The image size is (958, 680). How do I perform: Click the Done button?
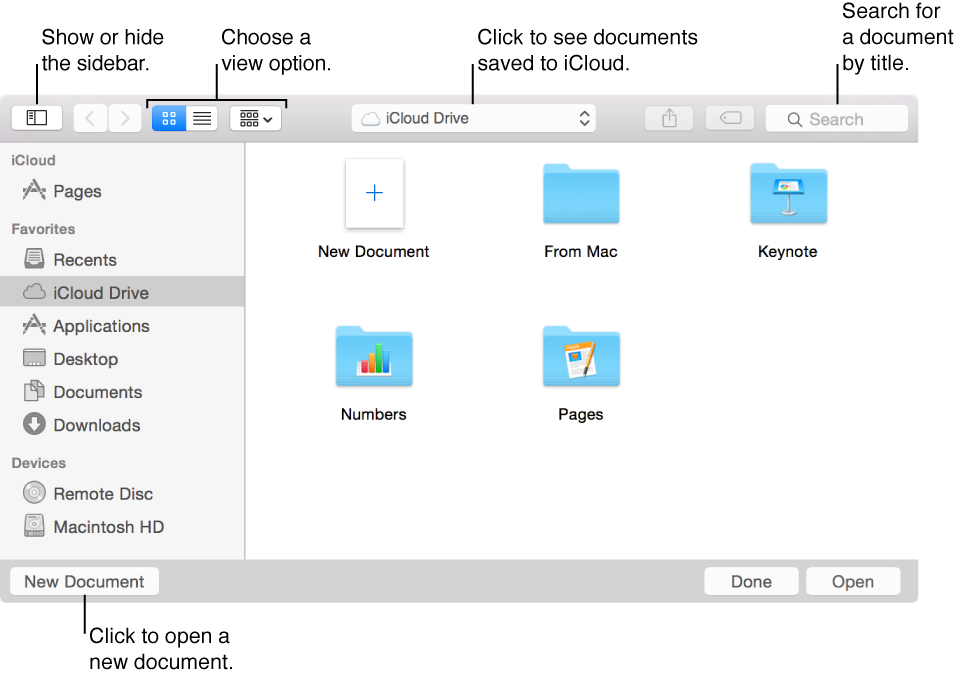point(751,581)
